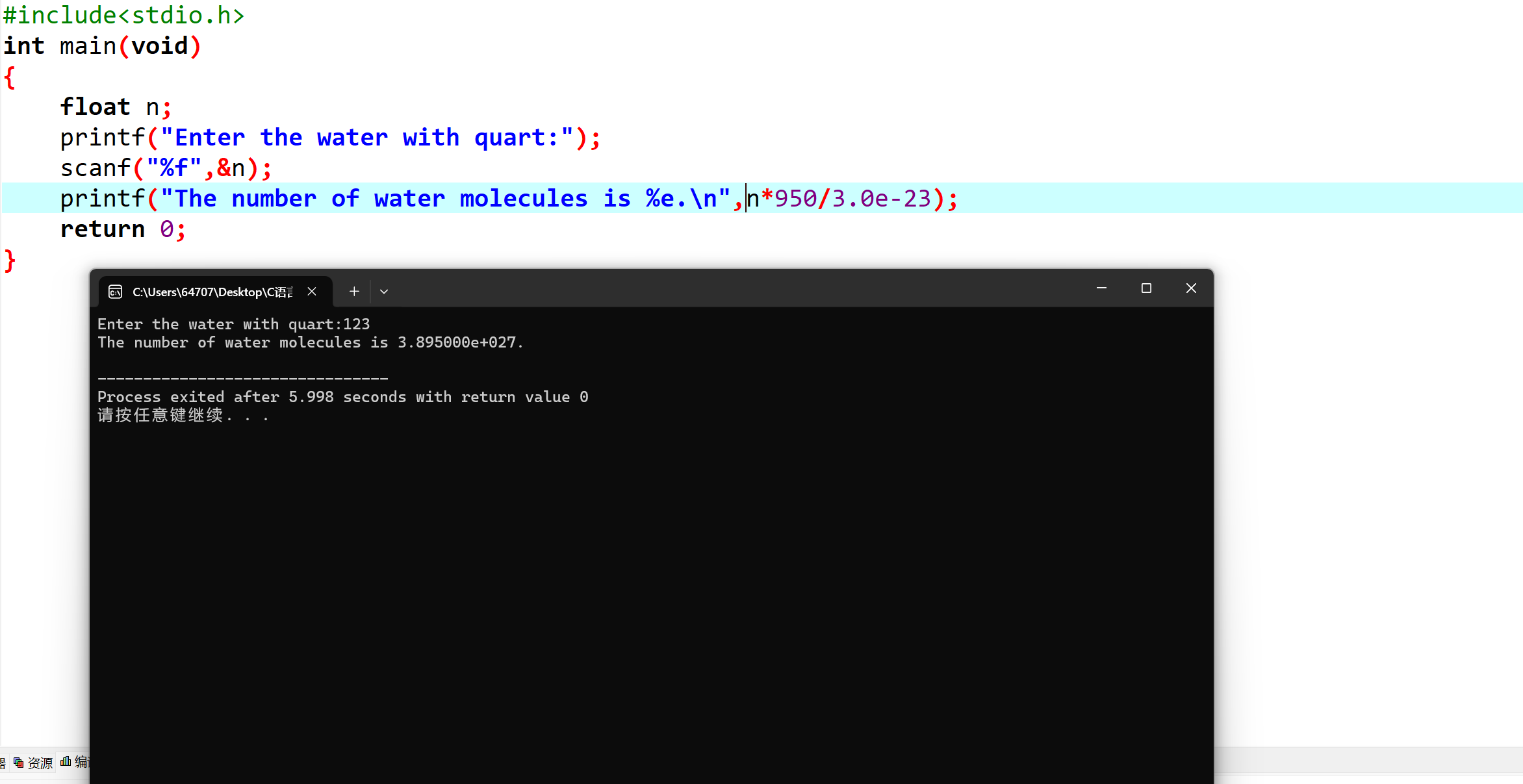Close the console window
Viewport: 1523px width, 784px height.
point(1191,288)
